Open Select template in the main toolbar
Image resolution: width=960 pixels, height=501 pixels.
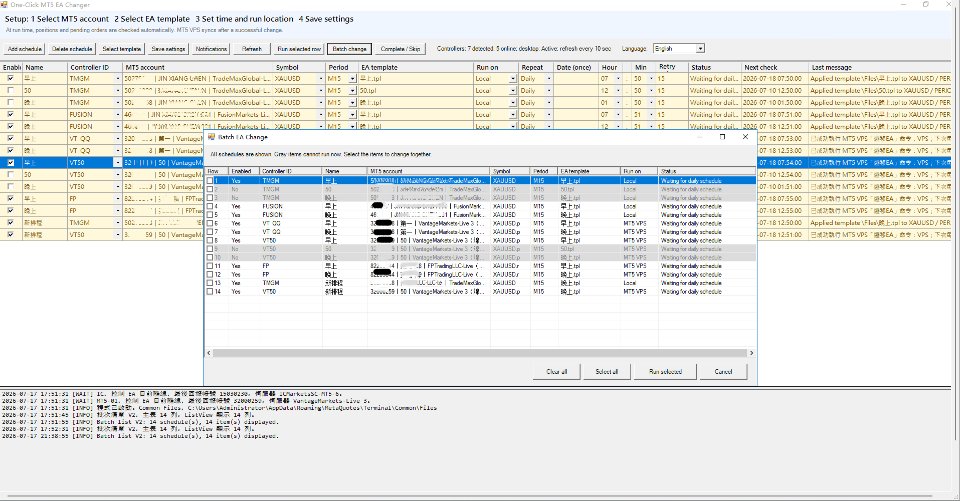(121, 49)
